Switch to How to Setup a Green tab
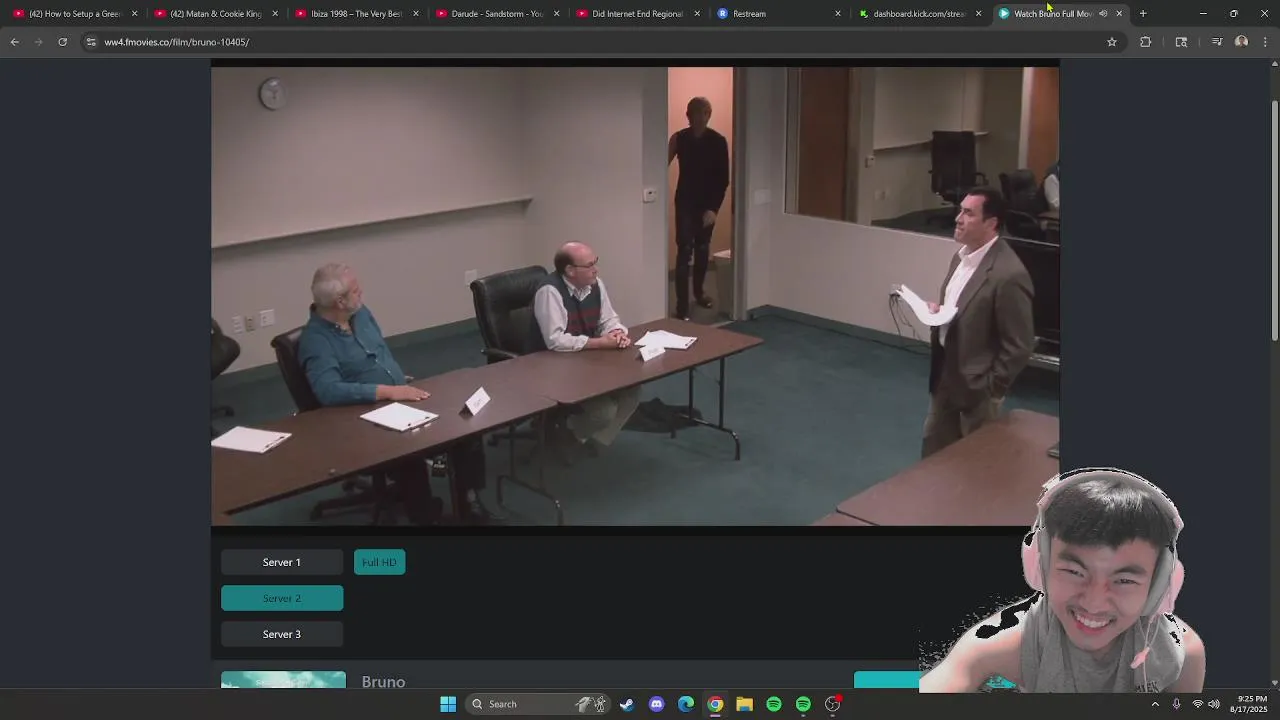 (75, 14)
